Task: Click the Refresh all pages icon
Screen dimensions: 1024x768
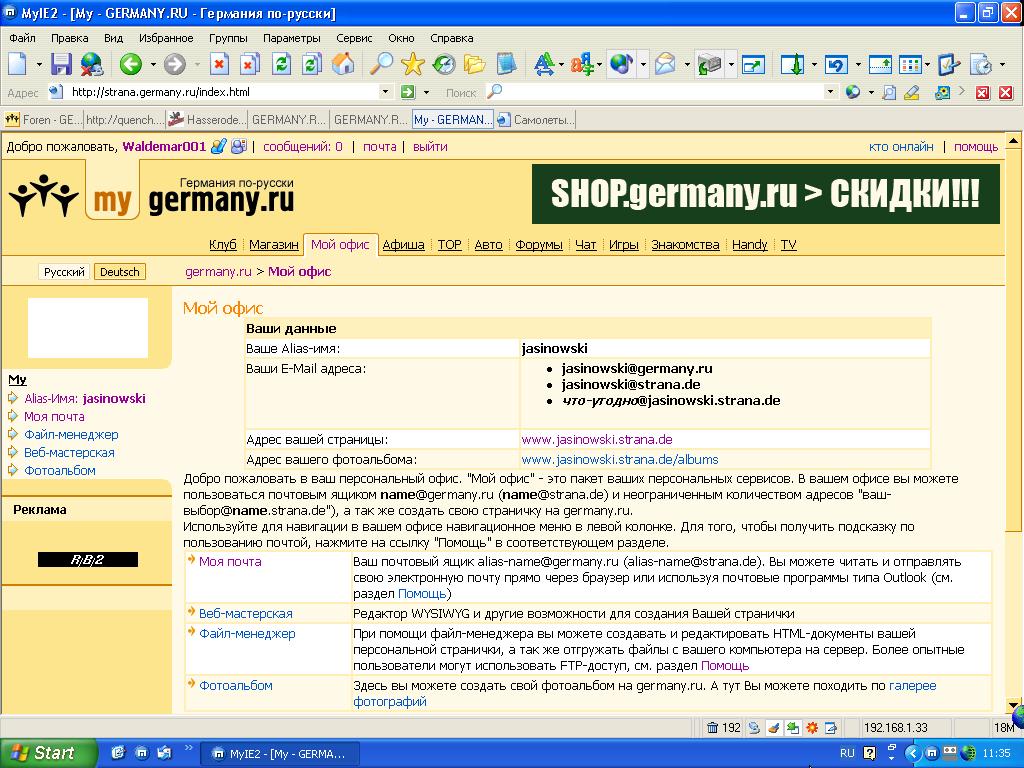Action: (x=312, y=64)
